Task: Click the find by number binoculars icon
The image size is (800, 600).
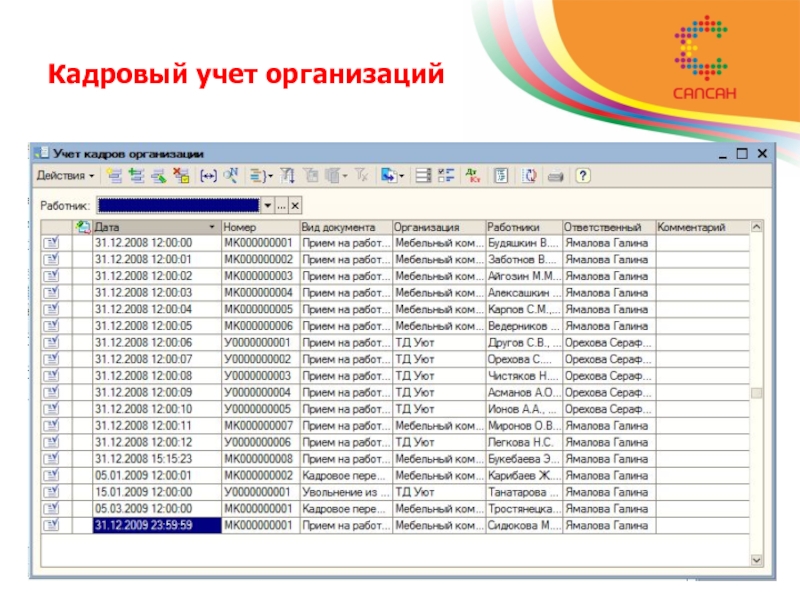Action: point(231,176)
